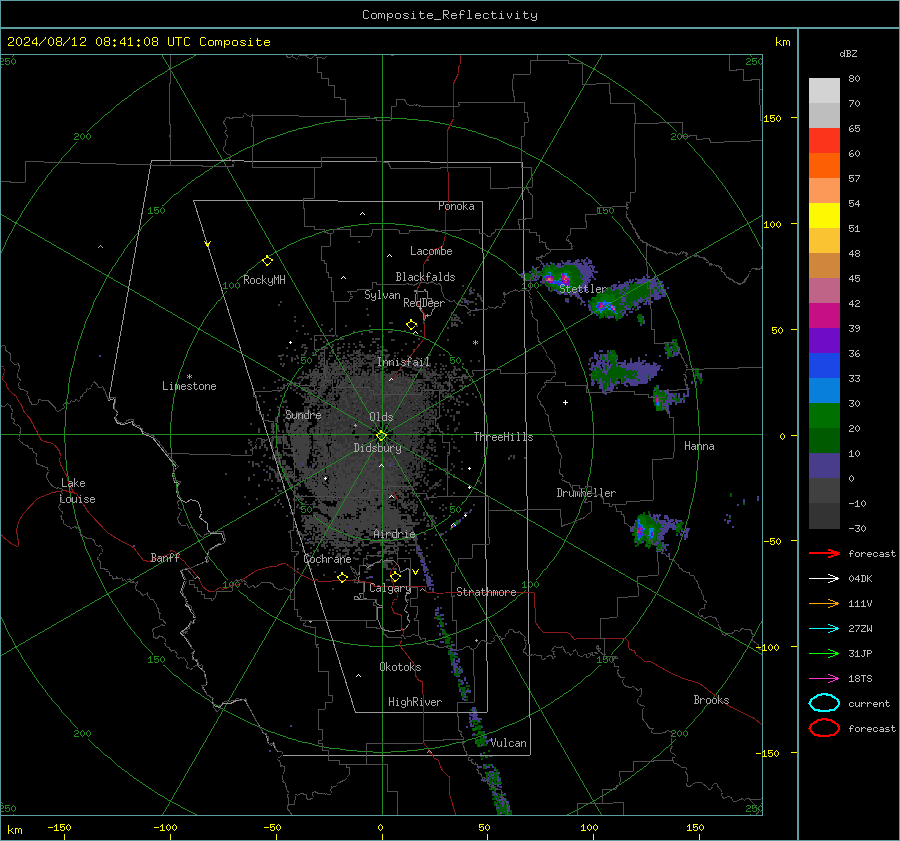Click the yellow diamond marker above Calgary
The image size is (900, 841).
[x=395, y=576]
